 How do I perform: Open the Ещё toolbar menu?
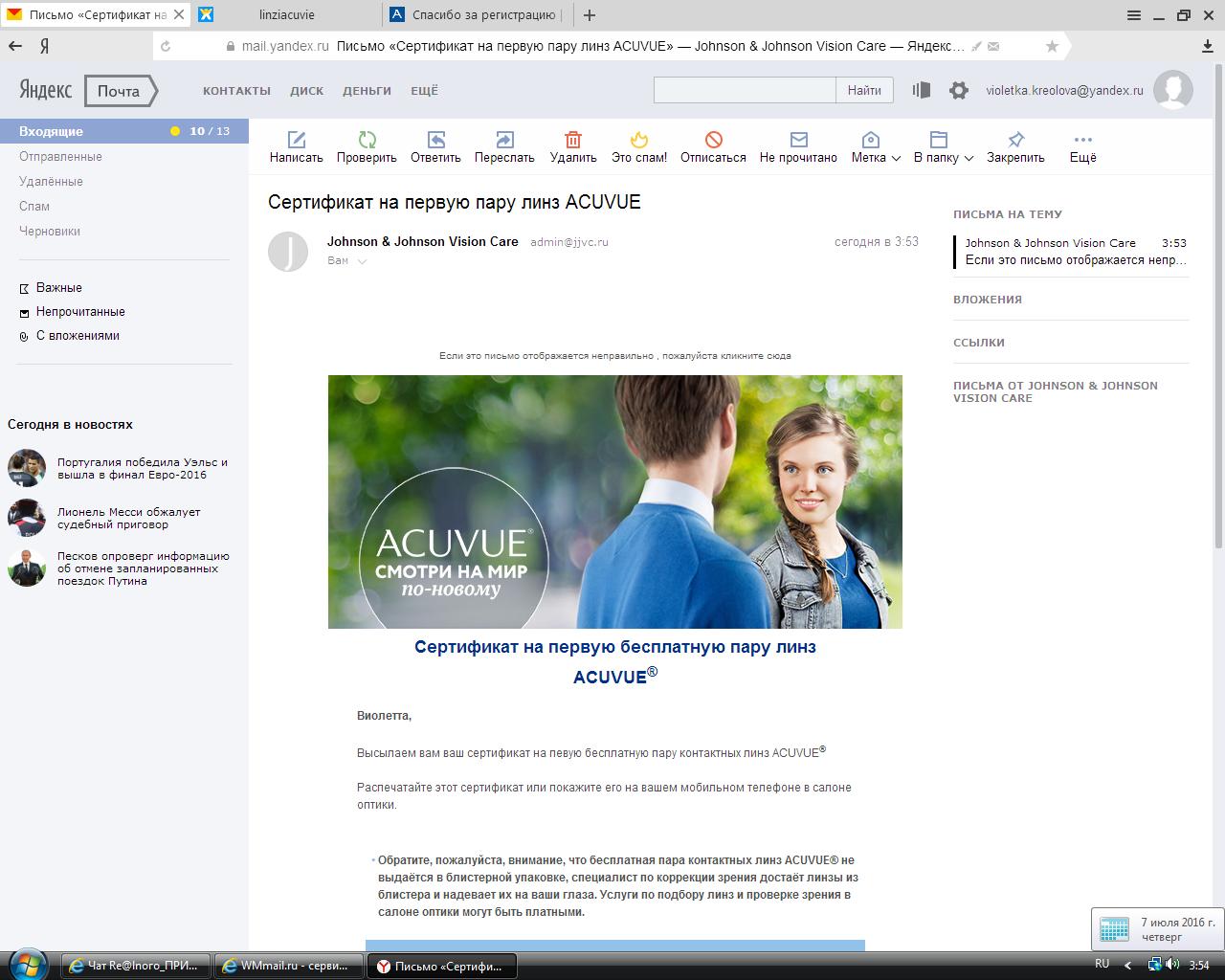[x=1082, y=148]
